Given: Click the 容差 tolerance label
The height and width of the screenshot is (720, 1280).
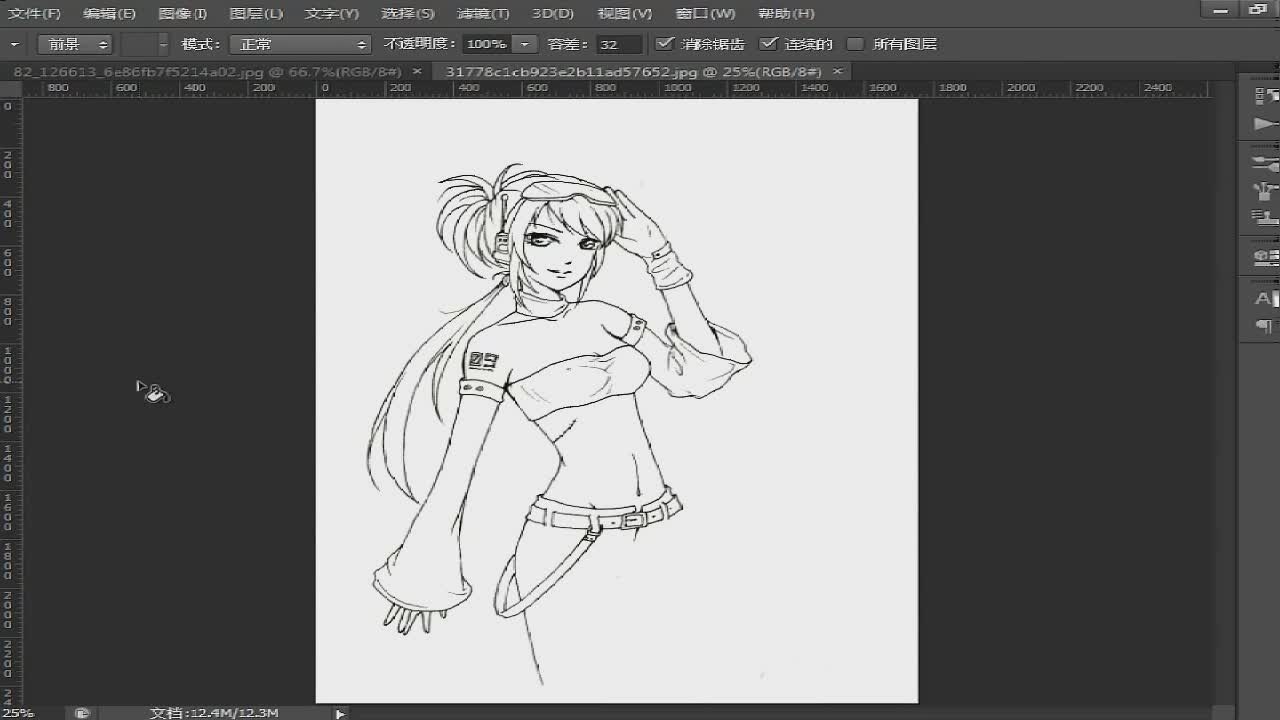Looking at the screenshot, I should pyautogui.click(x=568, y=44).
